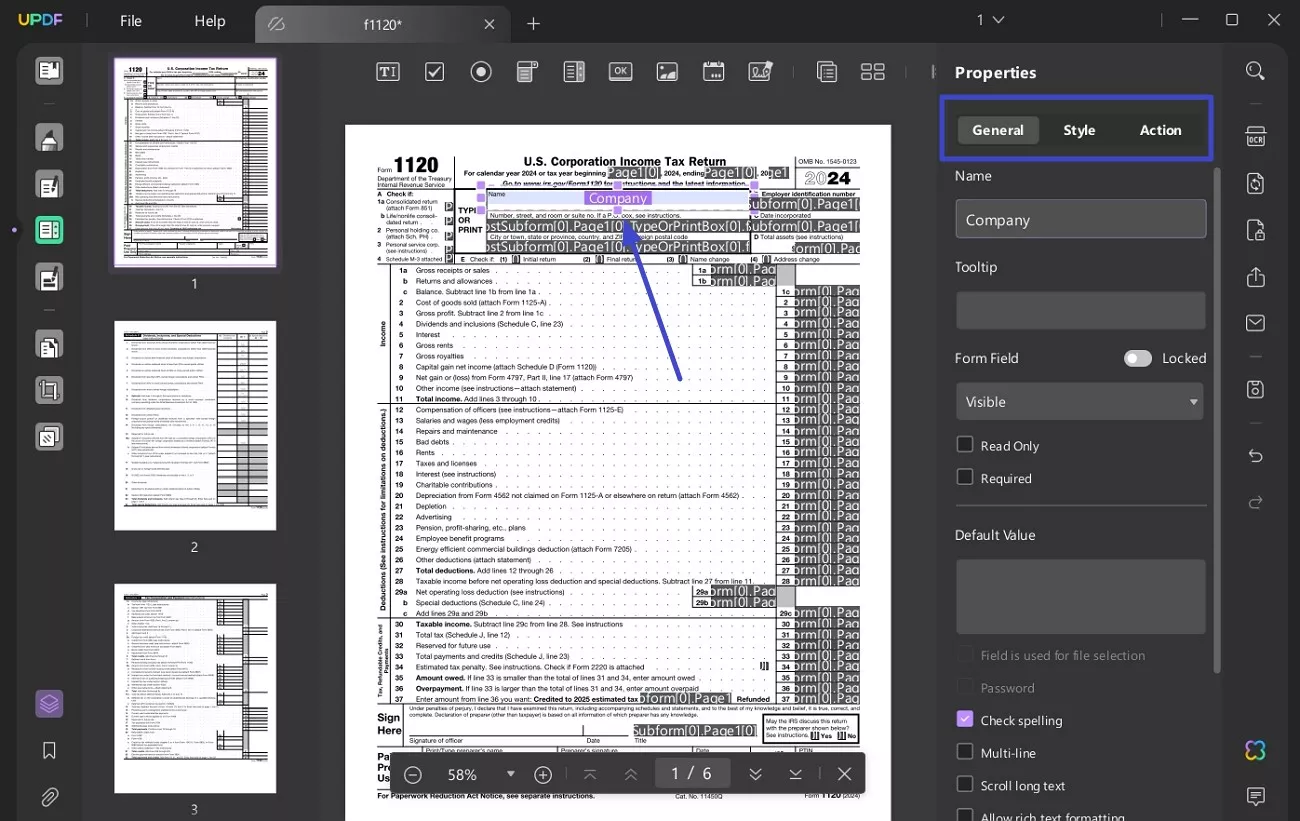The height and width of the screenshot is (821, 1300).
Task: Add a new tab
Action: 533,24
